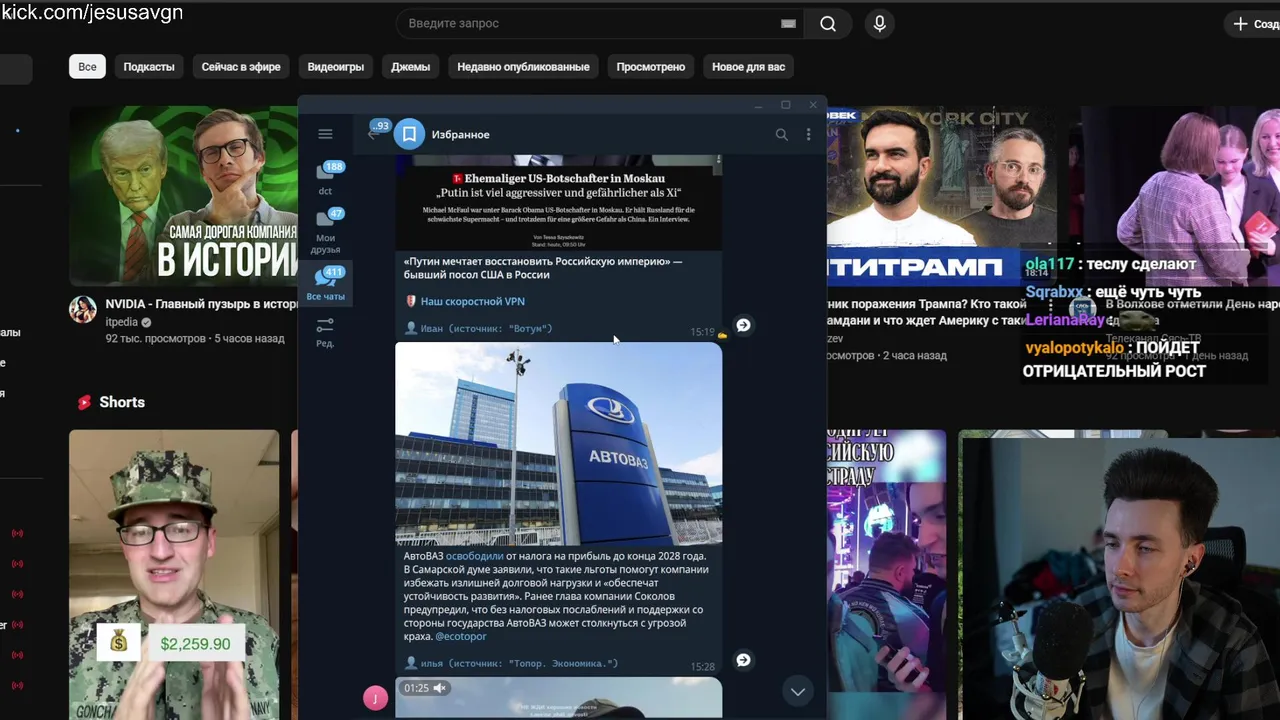The image size is (1280, 720).
Task: Forward the Putin ambassador post
Action: pos(743,325)
